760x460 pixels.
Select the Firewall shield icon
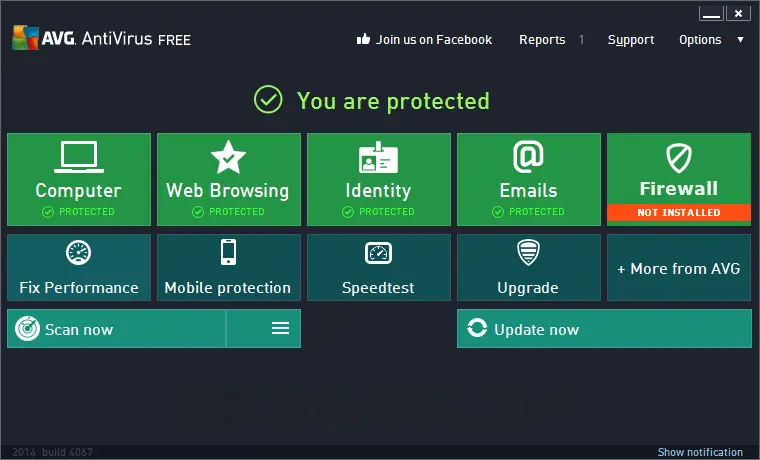pyautogui.click(x=679, y=158)
